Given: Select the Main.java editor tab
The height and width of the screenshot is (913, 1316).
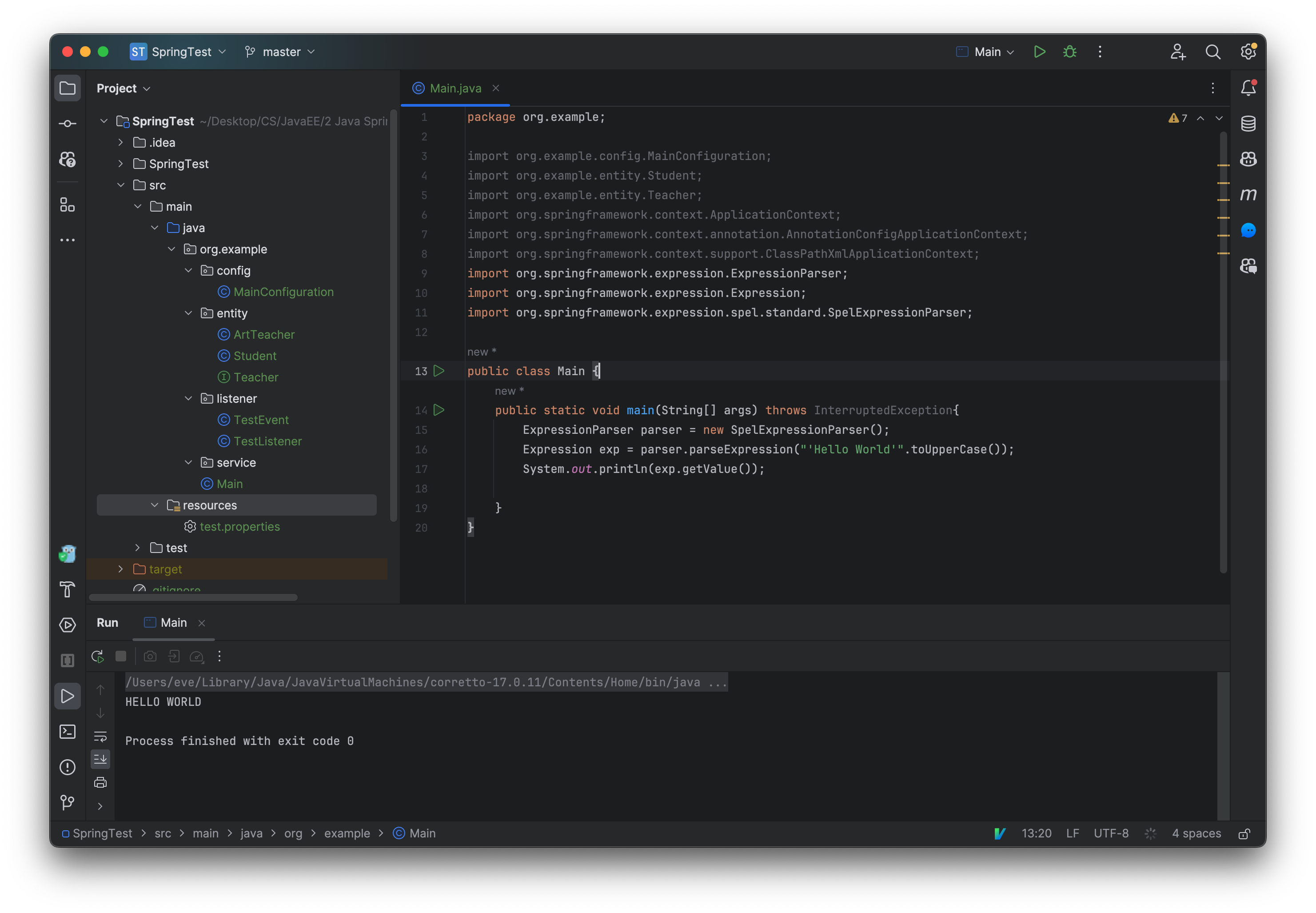Looking at the screenshot, I should 455,88.
